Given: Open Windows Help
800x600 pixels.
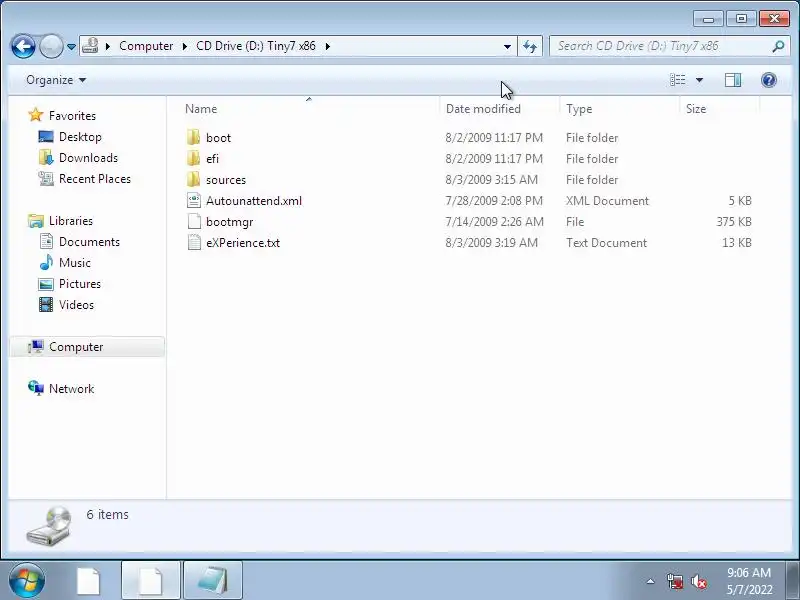Looking at the screenshot, I should pyautogui.click(x=769, y=80).
